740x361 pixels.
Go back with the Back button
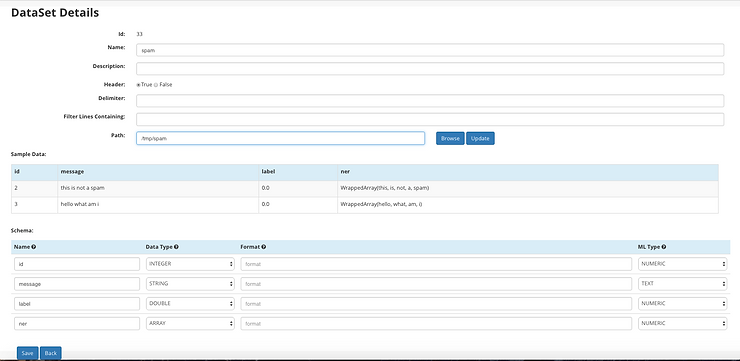coord(50,353)
